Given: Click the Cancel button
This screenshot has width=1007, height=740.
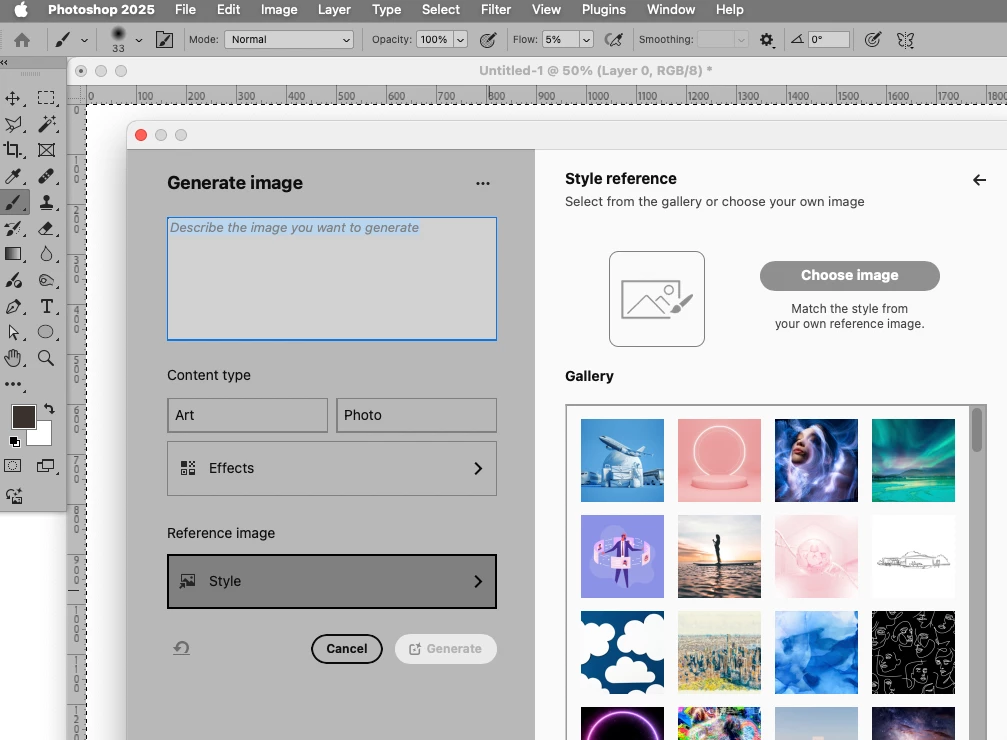Looking at the screenshot, I should (347, 649).
